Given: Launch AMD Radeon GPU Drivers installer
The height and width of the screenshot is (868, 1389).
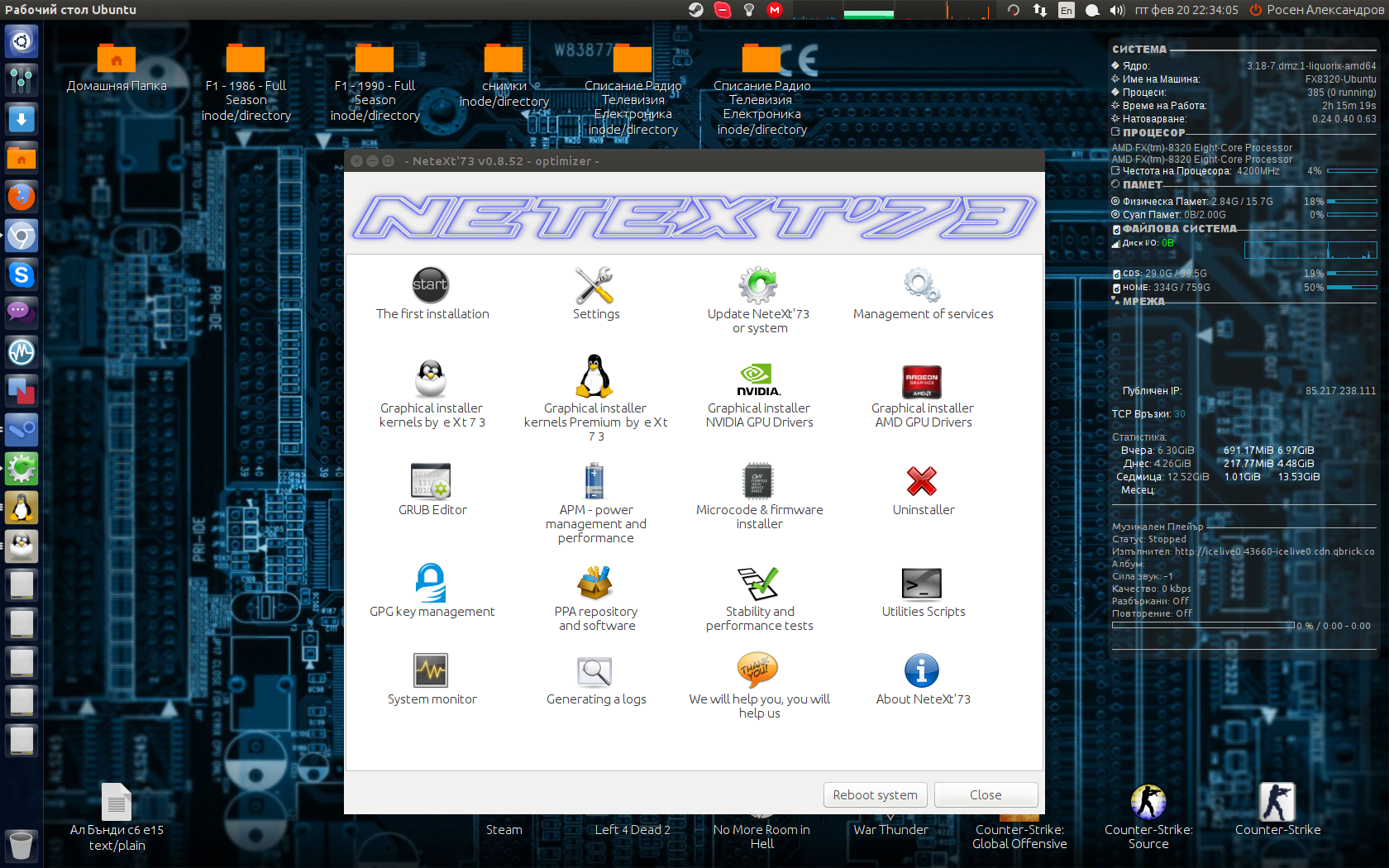Looking at the screenshot, I should tap(922, 381).
